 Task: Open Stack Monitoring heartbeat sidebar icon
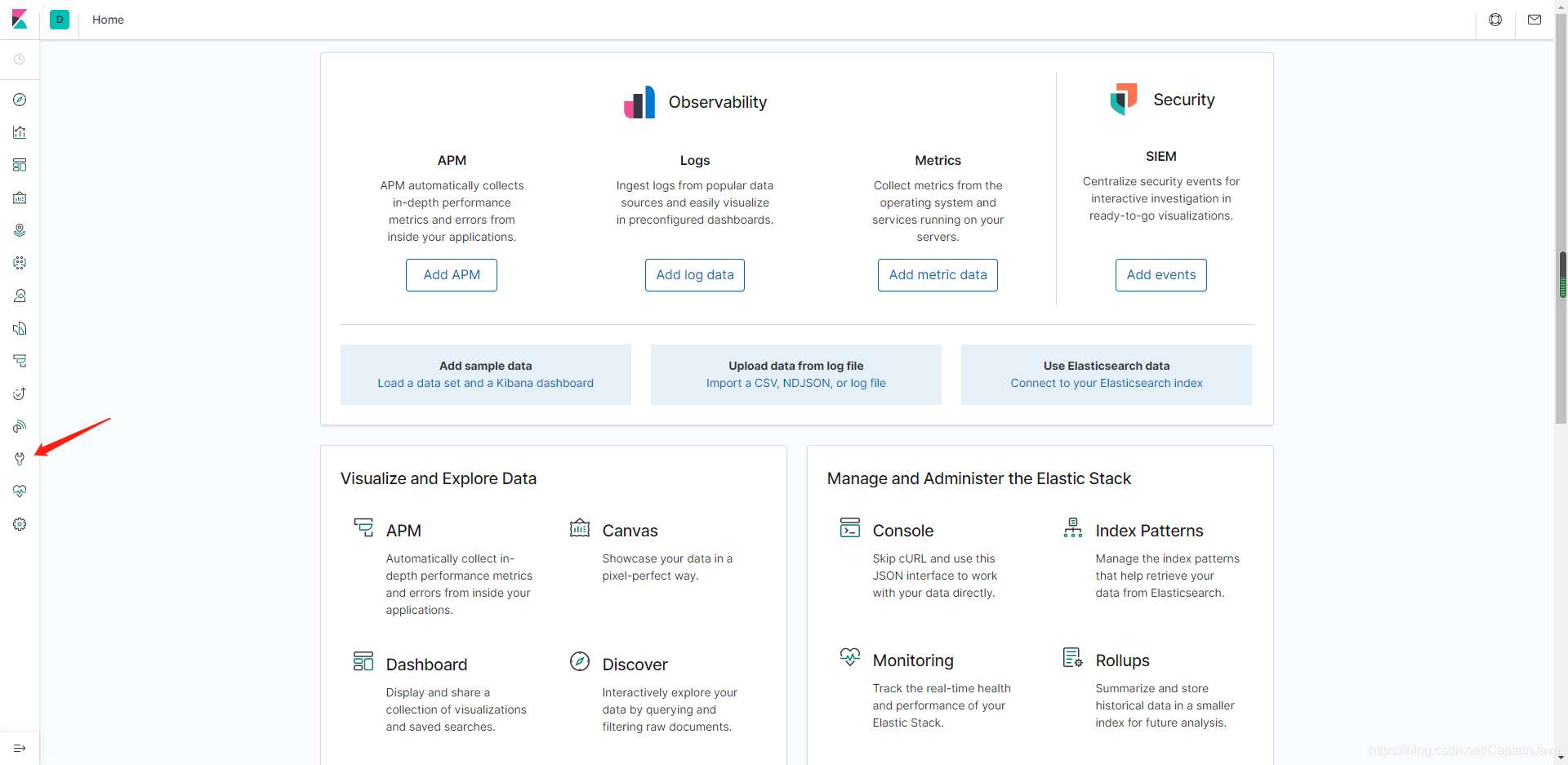[20, 491]
